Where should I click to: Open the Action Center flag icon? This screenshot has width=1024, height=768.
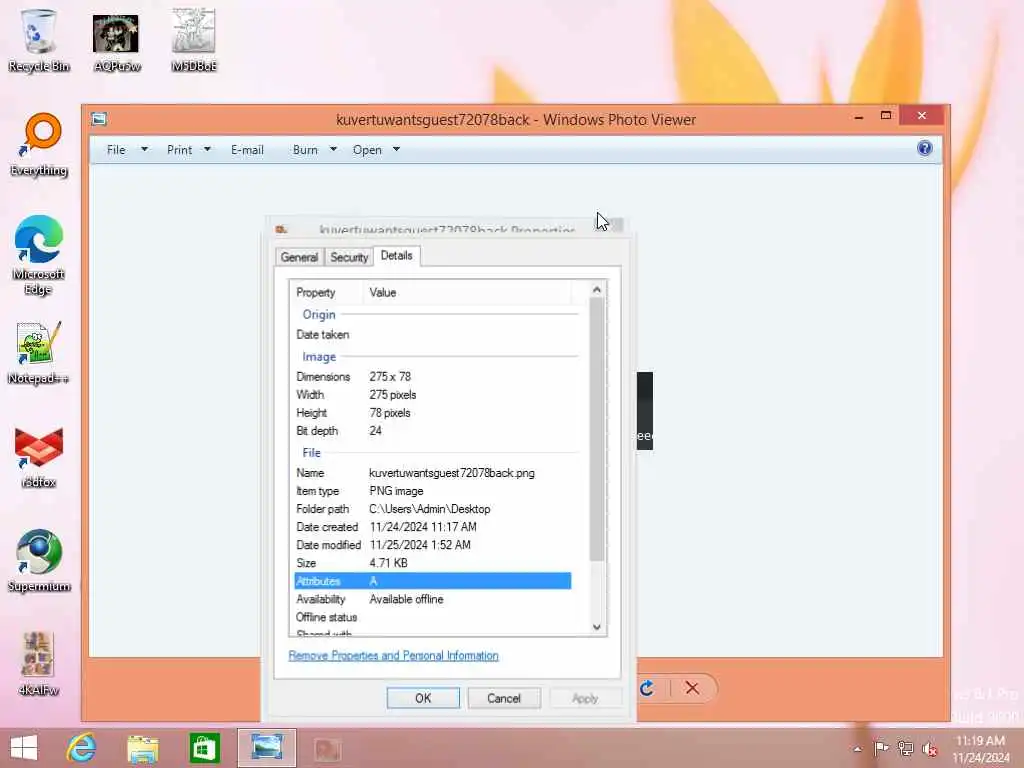tap(881, 748)
